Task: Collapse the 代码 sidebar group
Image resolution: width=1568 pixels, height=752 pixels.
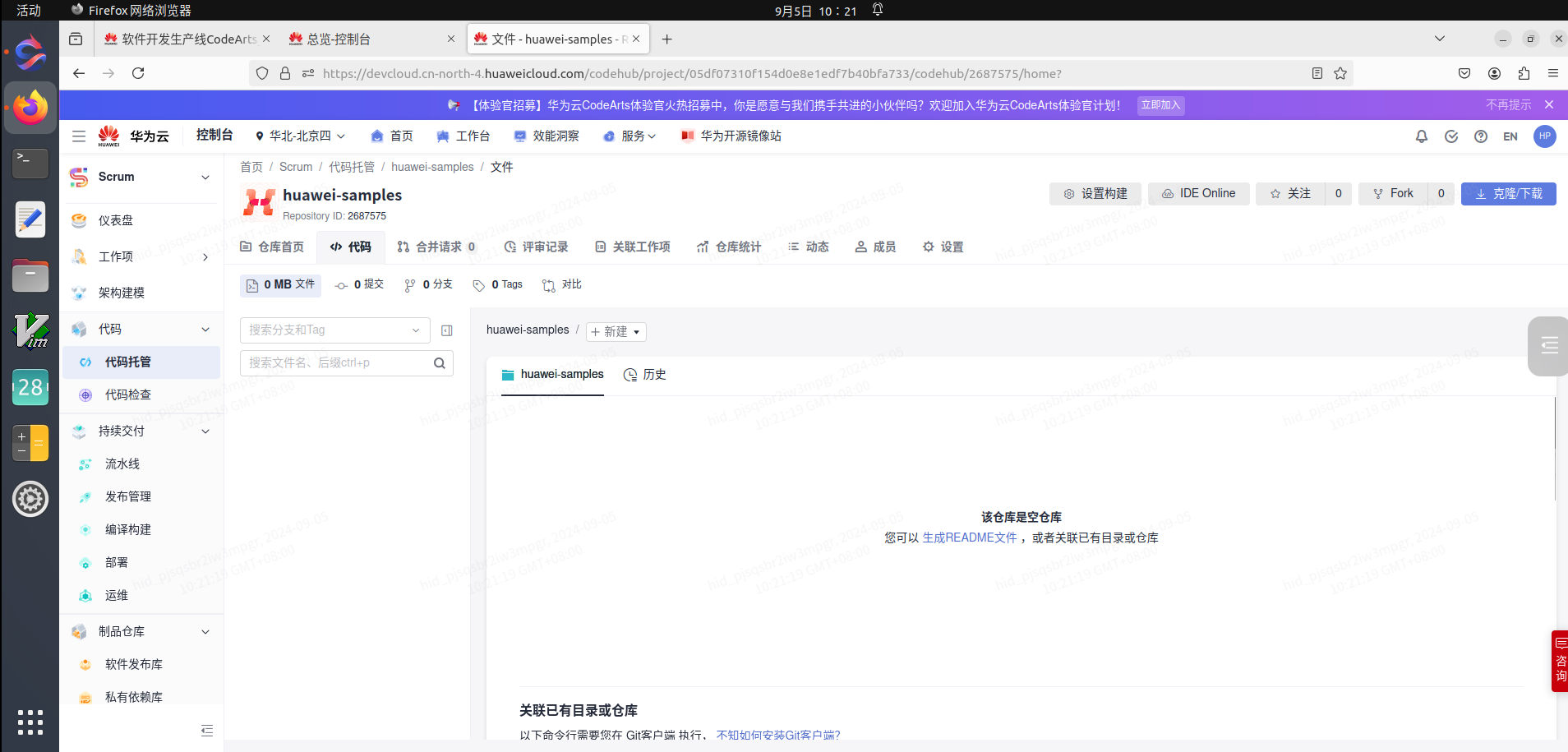Action: [x=205, y=330]
